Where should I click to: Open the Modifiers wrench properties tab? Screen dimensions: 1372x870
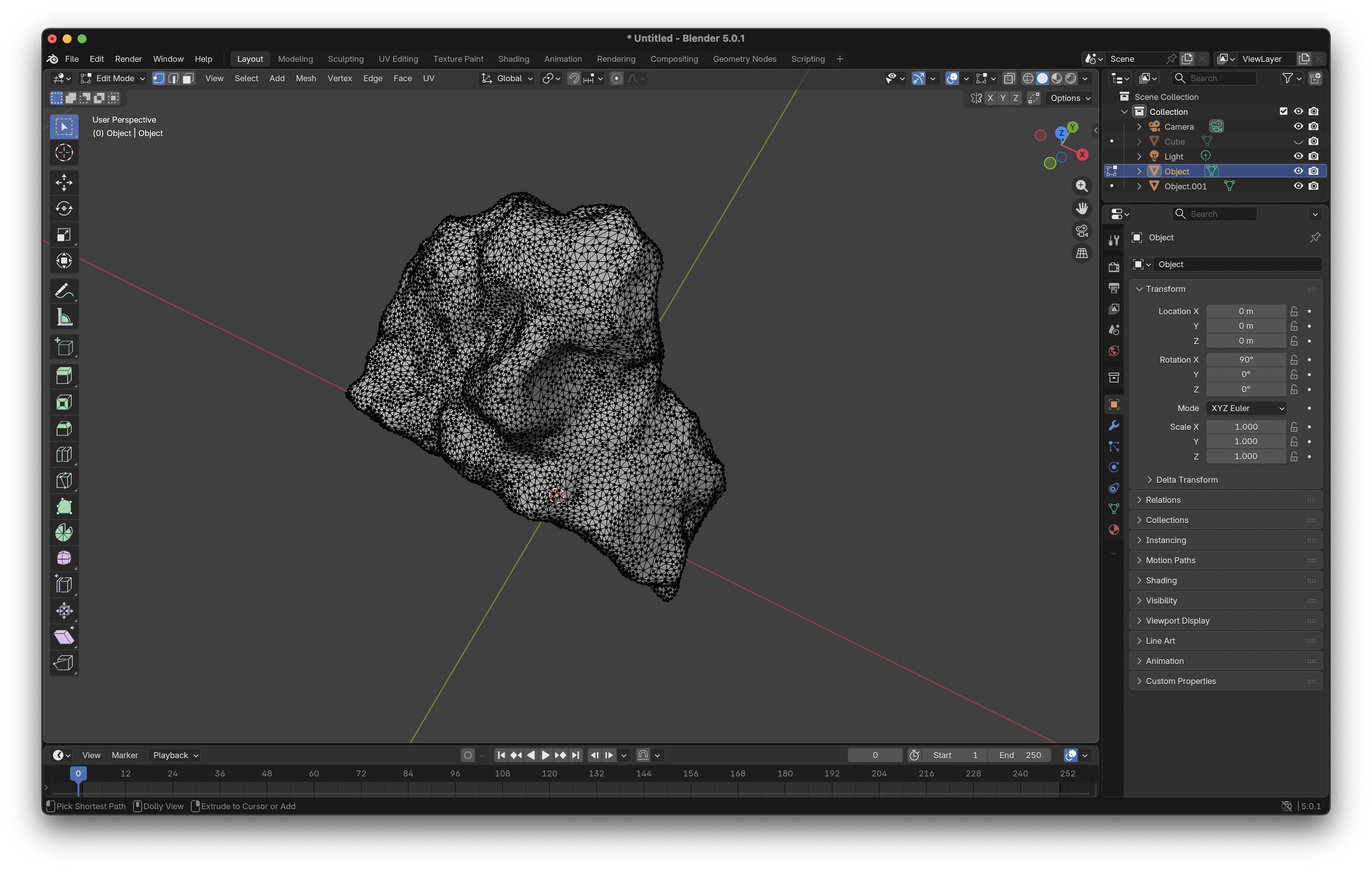tap(1114, 426)
